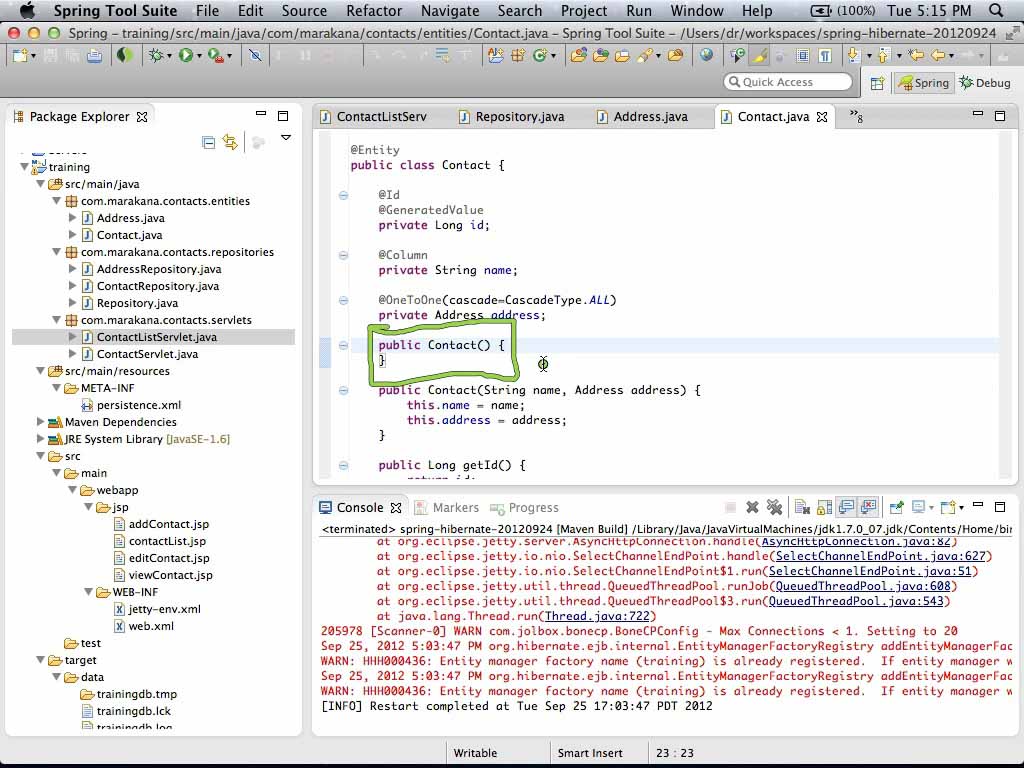
Task: Open the Package Explorer View Menu
Action: pyautogui.click(x=285, y=138)
